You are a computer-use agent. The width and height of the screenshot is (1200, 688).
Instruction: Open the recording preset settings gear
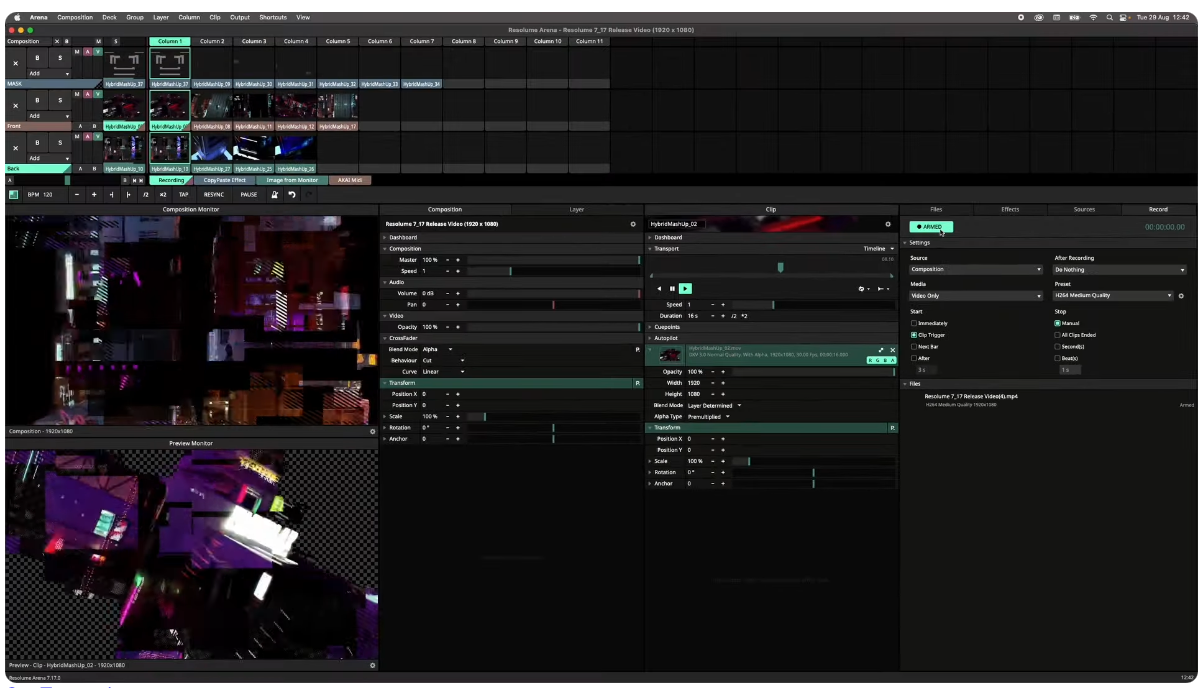pos(1181,296)
